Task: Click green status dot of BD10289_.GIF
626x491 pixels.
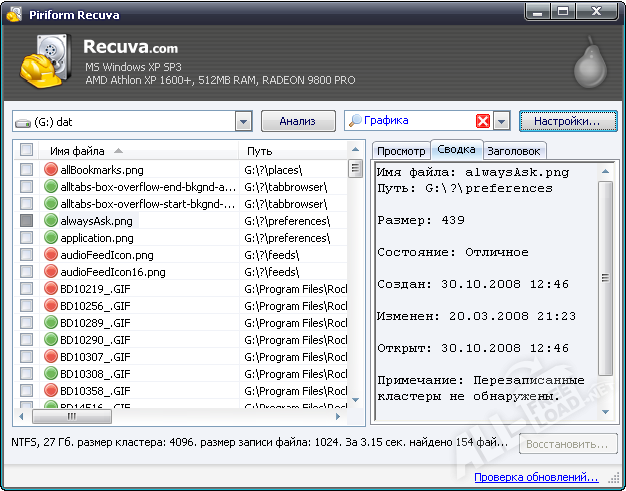Action: click(52, 323)
